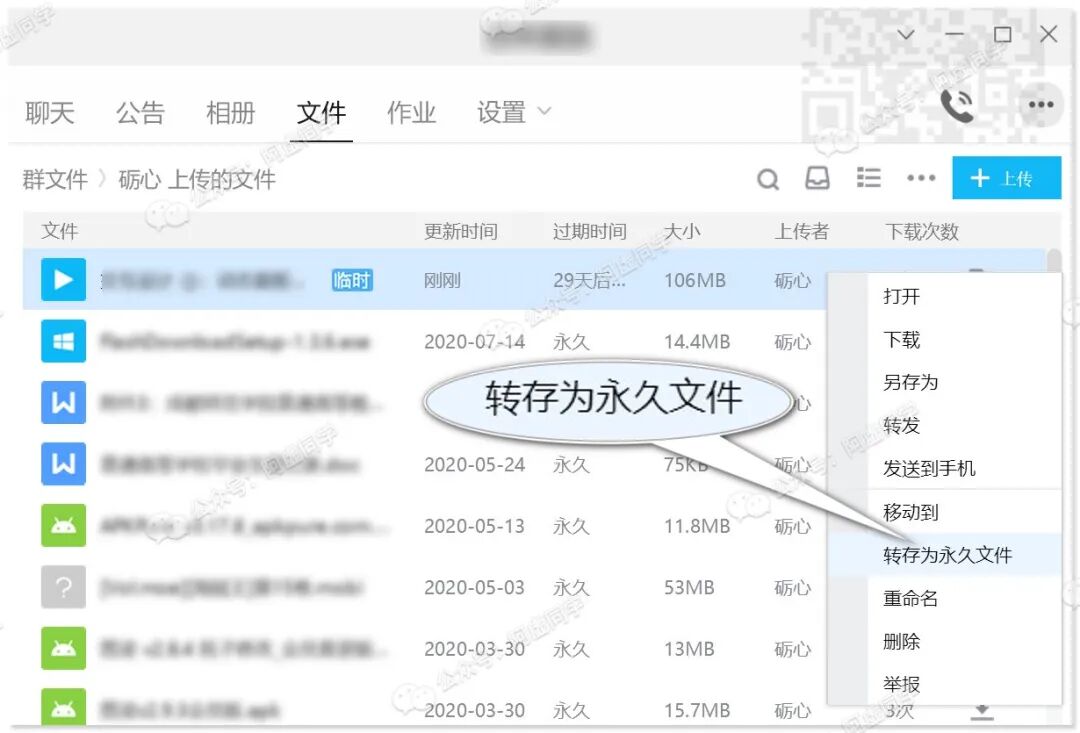
Task: Sort by 上传者 column header
Action: pyautogui.click(x=802, y=231)
